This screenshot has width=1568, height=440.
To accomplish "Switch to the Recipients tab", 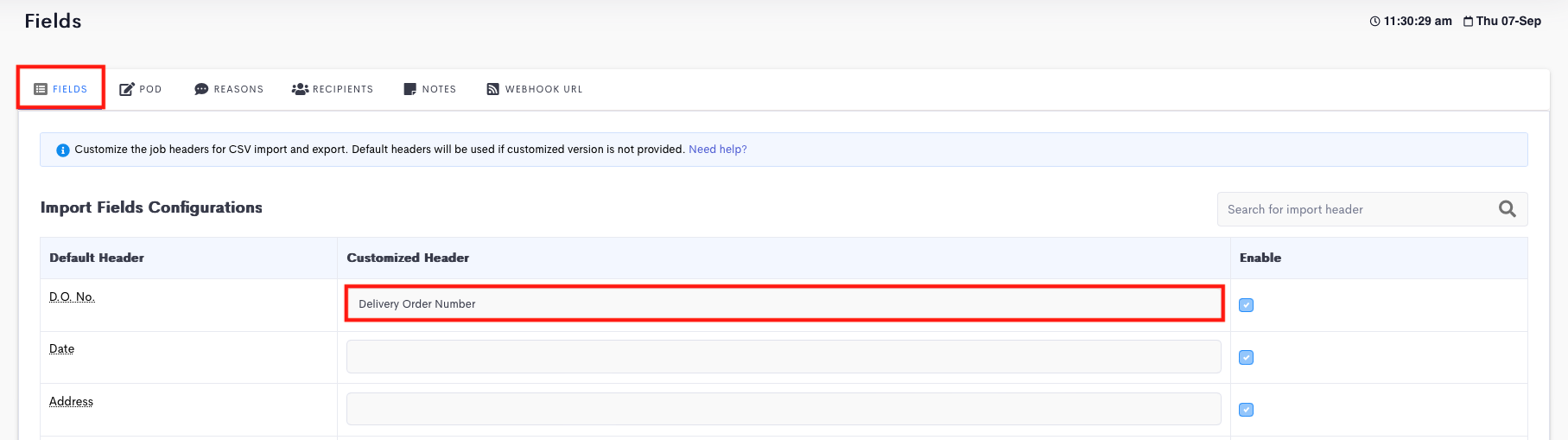I will pos(333,89).
